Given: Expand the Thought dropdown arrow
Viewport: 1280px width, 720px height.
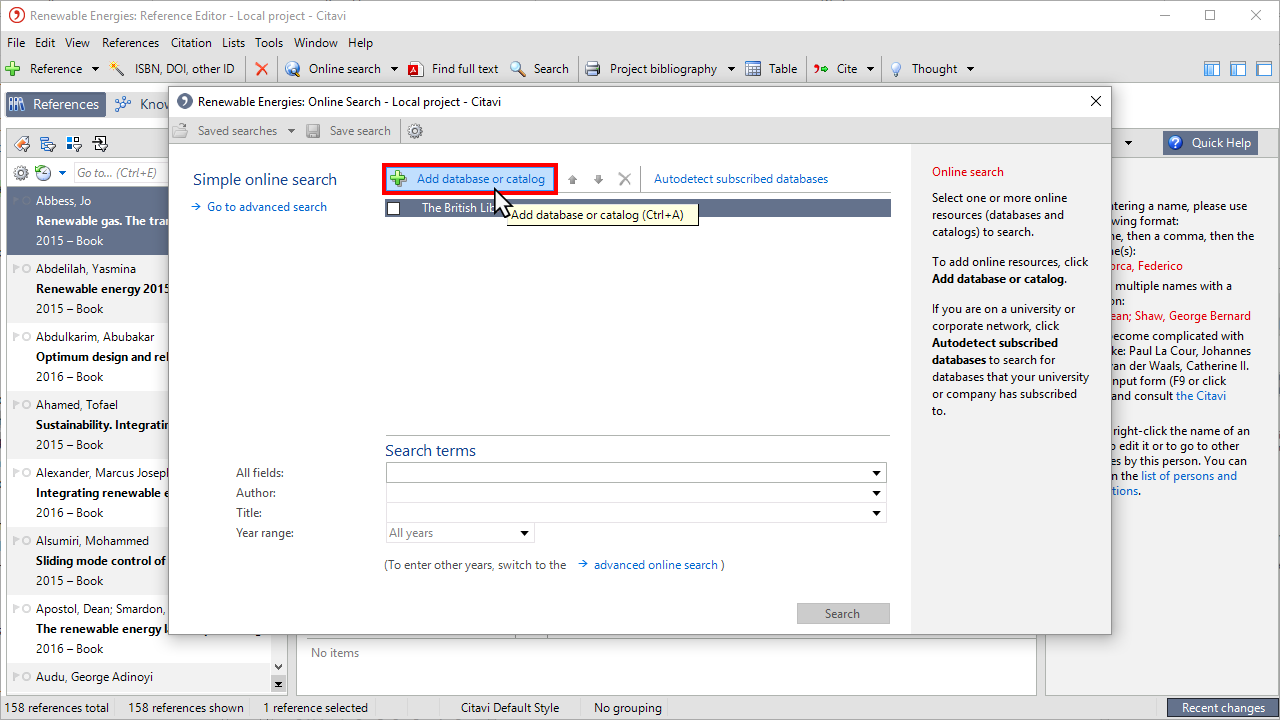Looking at the screenshot, I should [x=970, y=69].
